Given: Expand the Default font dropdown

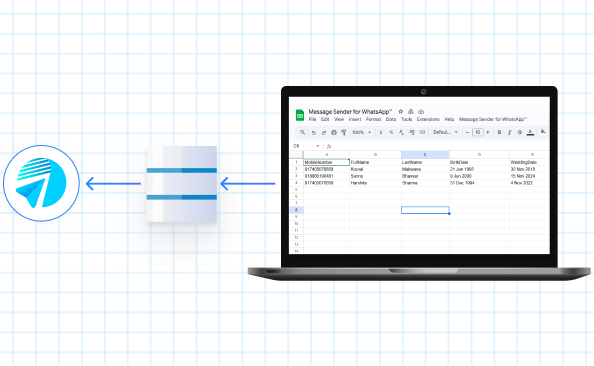Looking at the screenshot, I should click(446, 132).
